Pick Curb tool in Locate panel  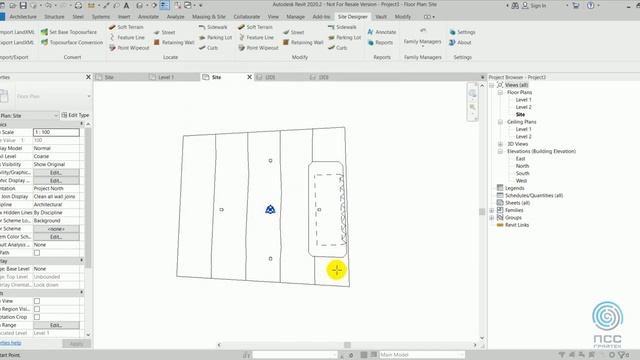click(x=208, y=48)
